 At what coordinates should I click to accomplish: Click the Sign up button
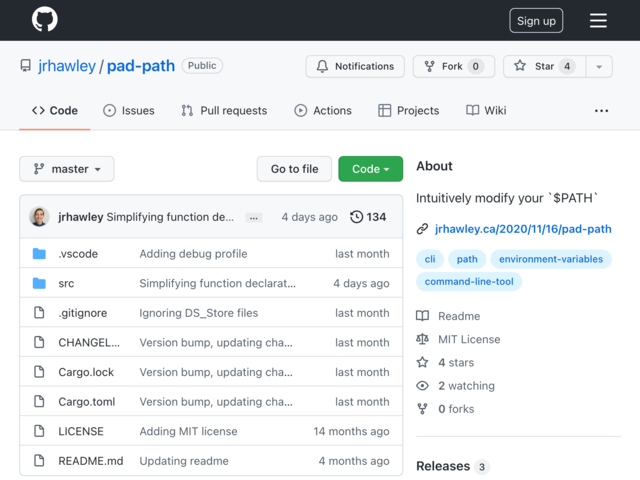(x=536, y=20)
